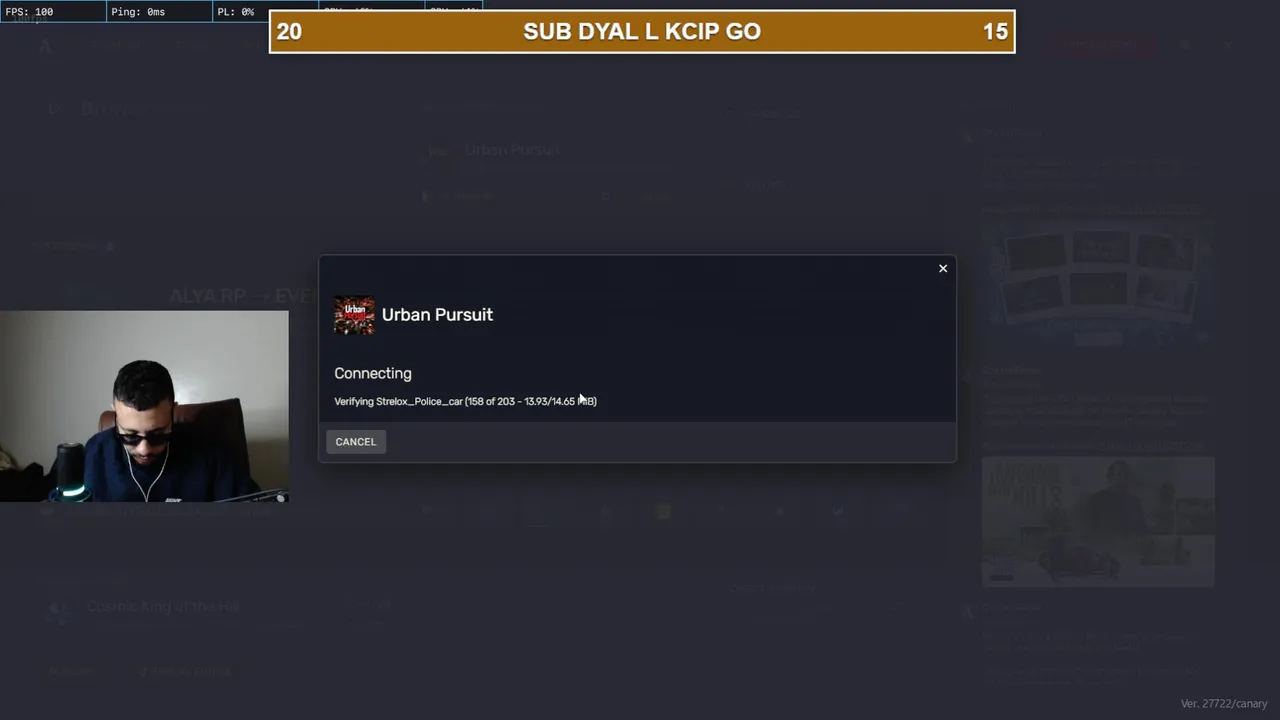Click the Ver. 27722/canary version label

(x=1224, y=704)
